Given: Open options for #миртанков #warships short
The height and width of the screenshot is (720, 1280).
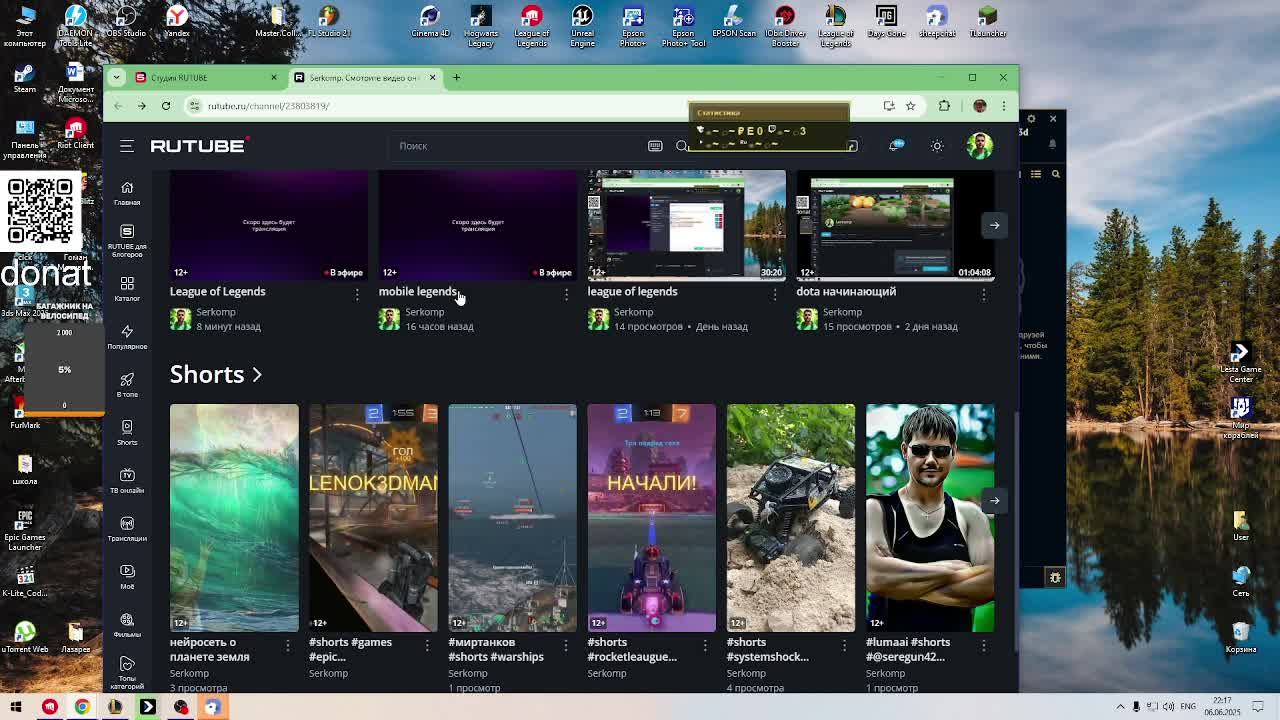Looking at the screenshot, I should point(566,645).
